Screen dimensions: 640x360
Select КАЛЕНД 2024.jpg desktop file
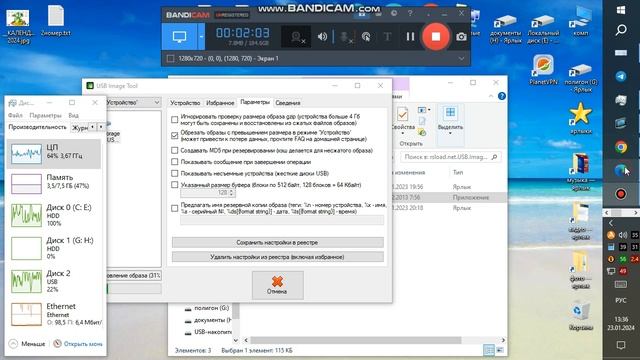[x=18, y=26]
